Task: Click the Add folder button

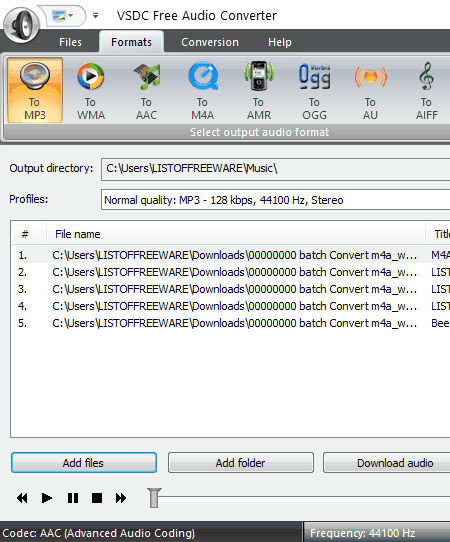Action: pos(241,462)
